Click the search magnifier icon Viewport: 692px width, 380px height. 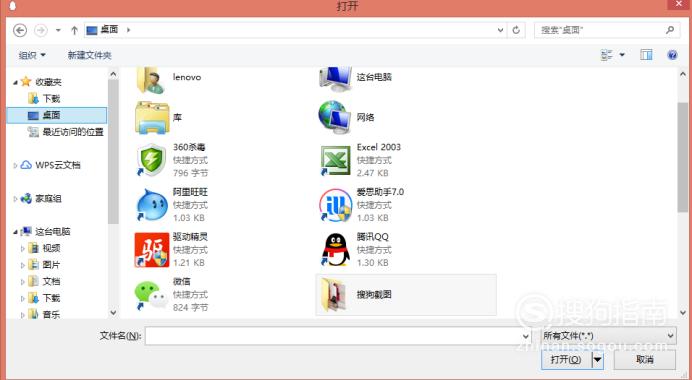(x=670, y=30)
